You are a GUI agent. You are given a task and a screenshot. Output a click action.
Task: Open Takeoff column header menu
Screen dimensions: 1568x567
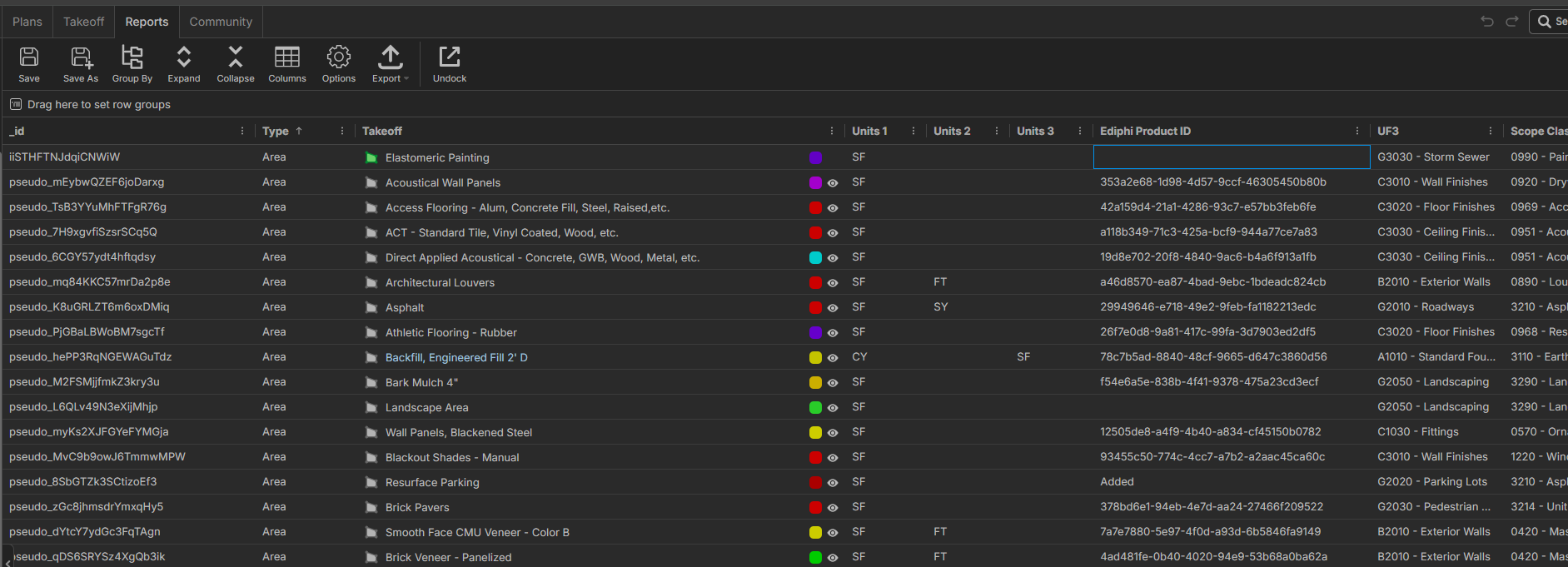(x=832, y=132)
